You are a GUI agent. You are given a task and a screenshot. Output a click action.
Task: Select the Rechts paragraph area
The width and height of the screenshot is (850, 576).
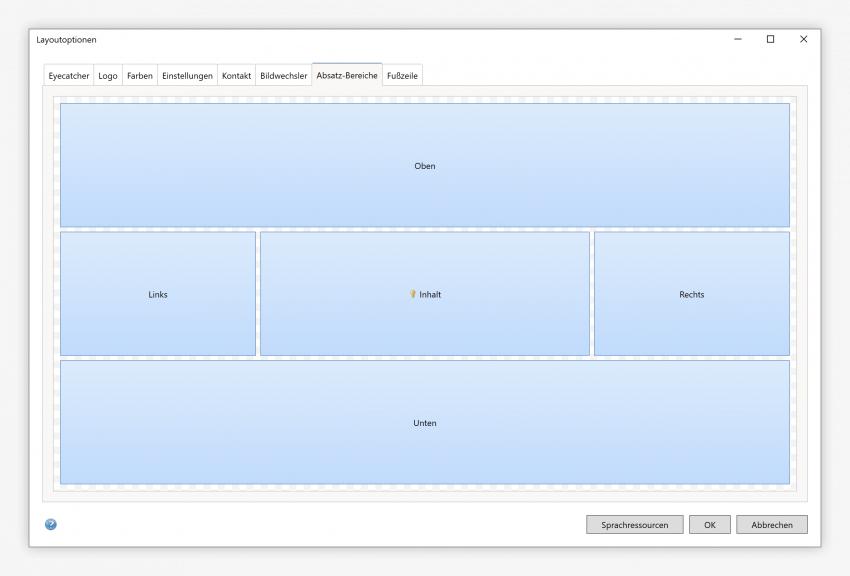691,294
